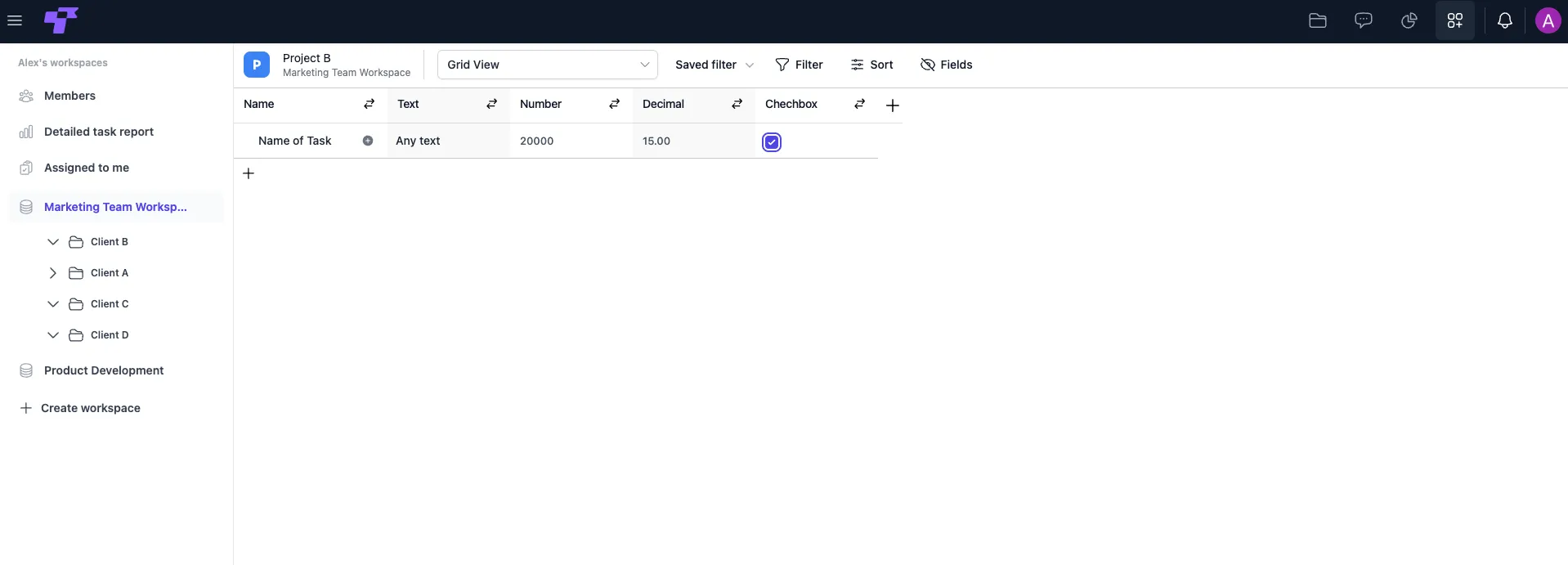The image size is (1568, 565).
Task: Open the folder icon in top bar
Action: click(x=1318, y=21)
